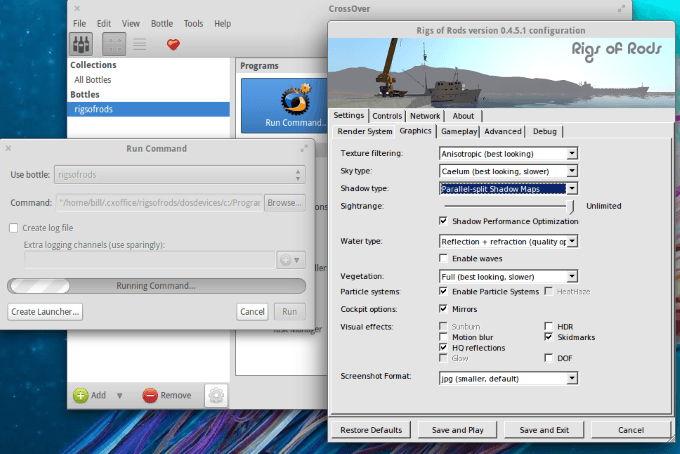This screenshot has width=680, height=454.
Task: Open the gear settings button below bottle list
Action: [x=215, y=395]
